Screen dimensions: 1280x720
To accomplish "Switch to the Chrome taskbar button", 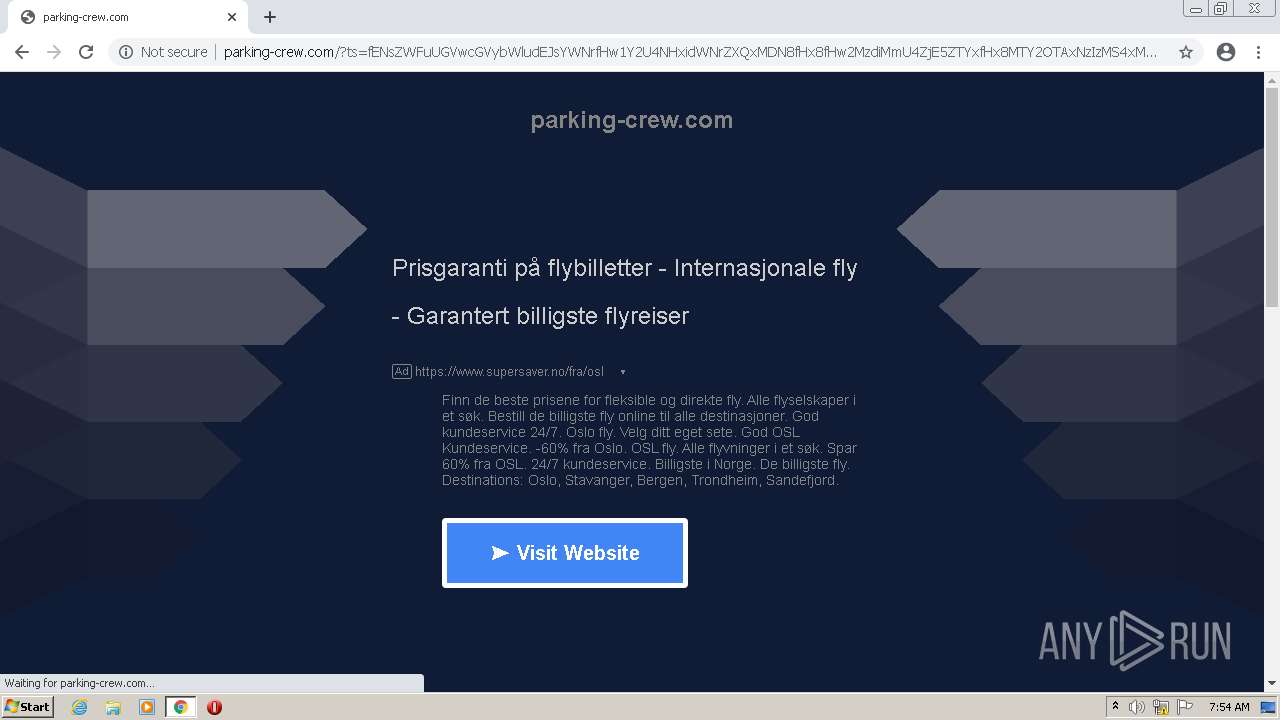I will click(180, 707).
